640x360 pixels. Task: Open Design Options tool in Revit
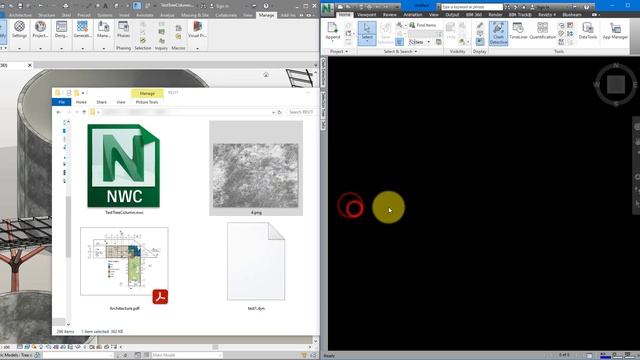point(61,29)
